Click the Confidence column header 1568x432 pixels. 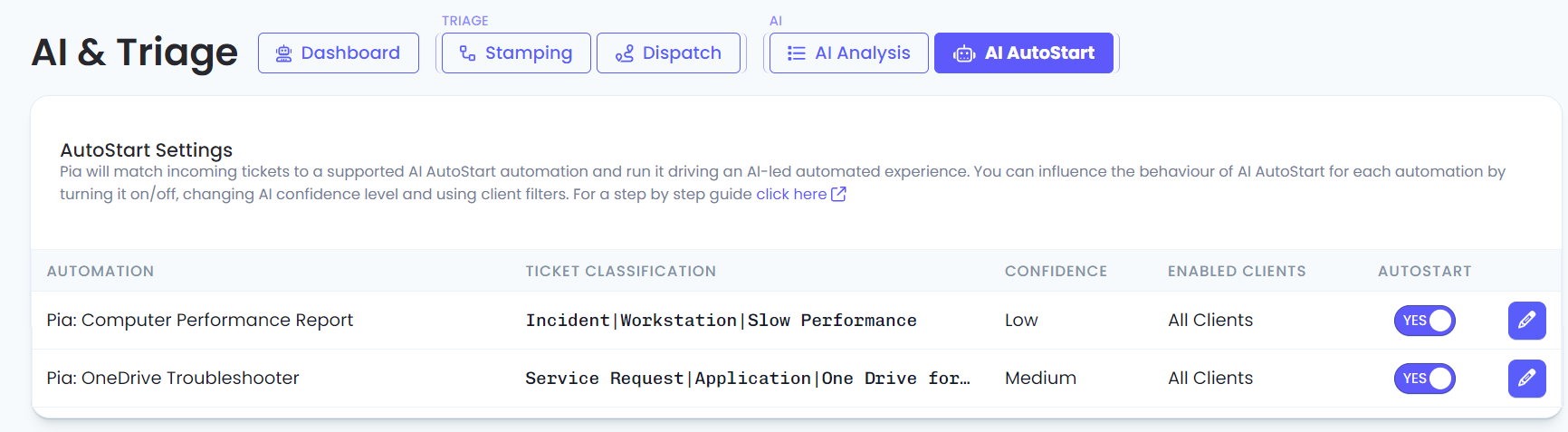point(1056,271)
